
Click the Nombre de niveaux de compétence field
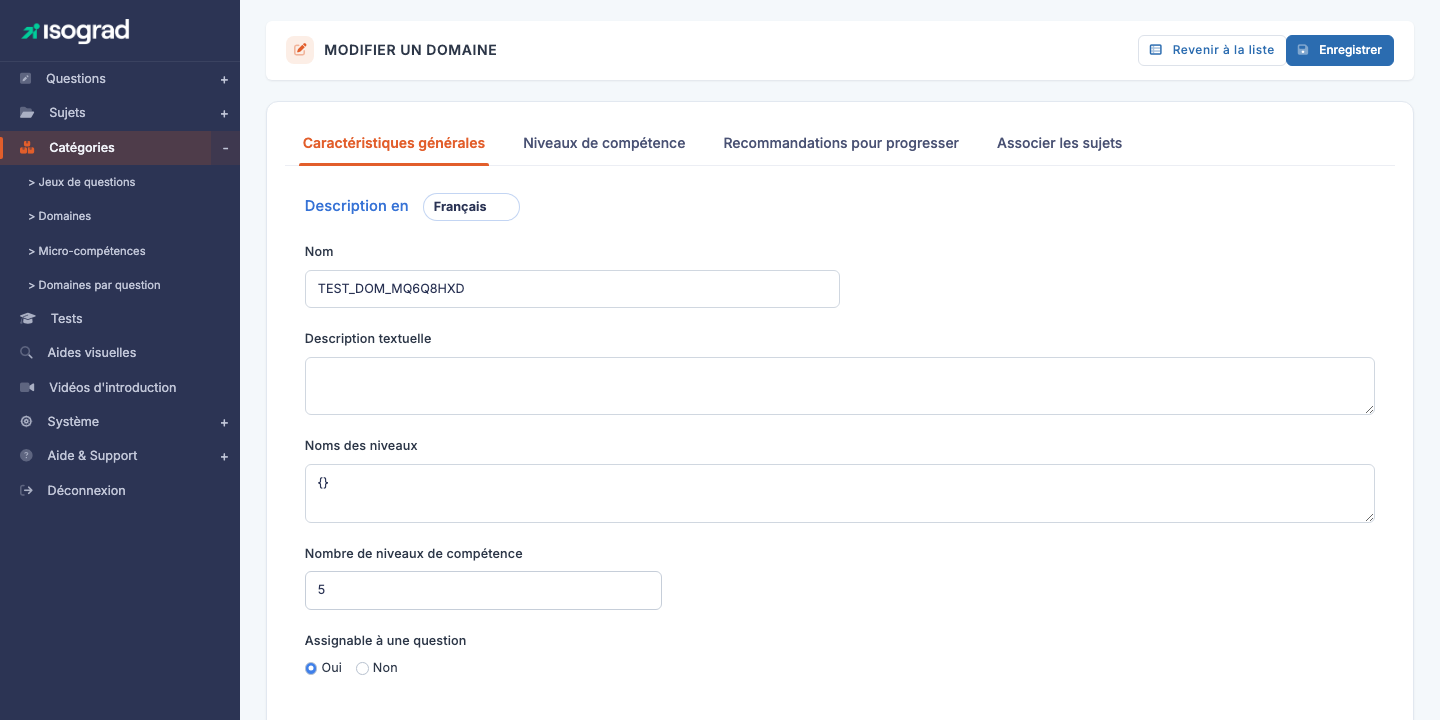coord(483,590)
